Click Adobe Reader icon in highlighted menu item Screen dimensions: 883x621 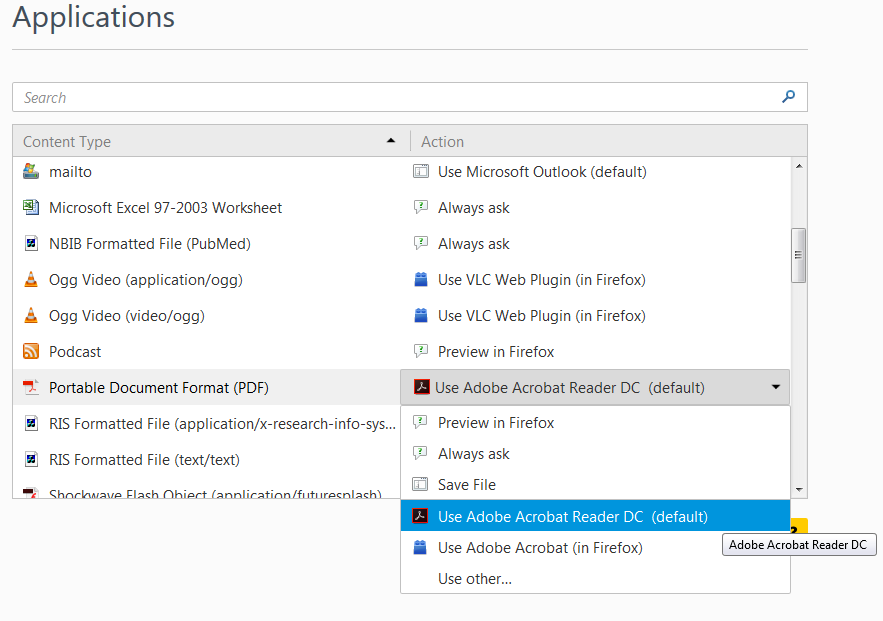[420, 516]
